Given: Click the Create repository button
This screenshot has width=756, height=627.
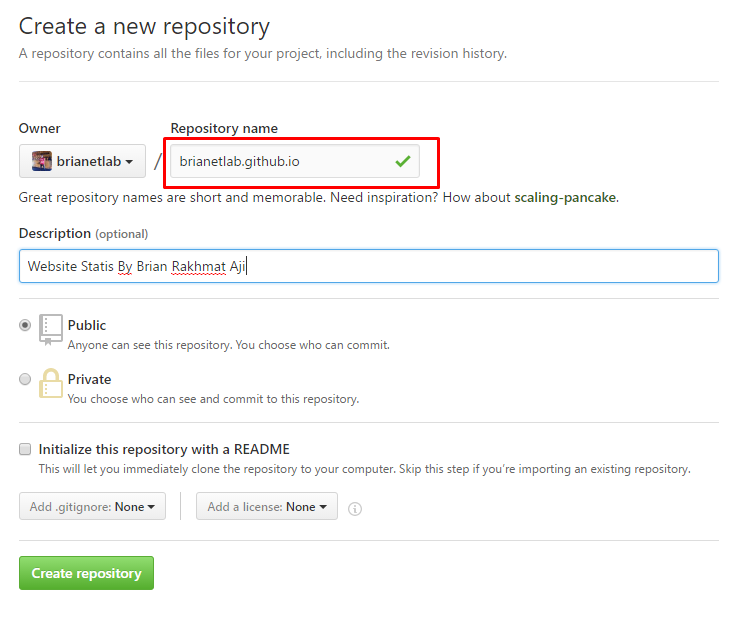Looking at the screenshot, I should point(86,573).
